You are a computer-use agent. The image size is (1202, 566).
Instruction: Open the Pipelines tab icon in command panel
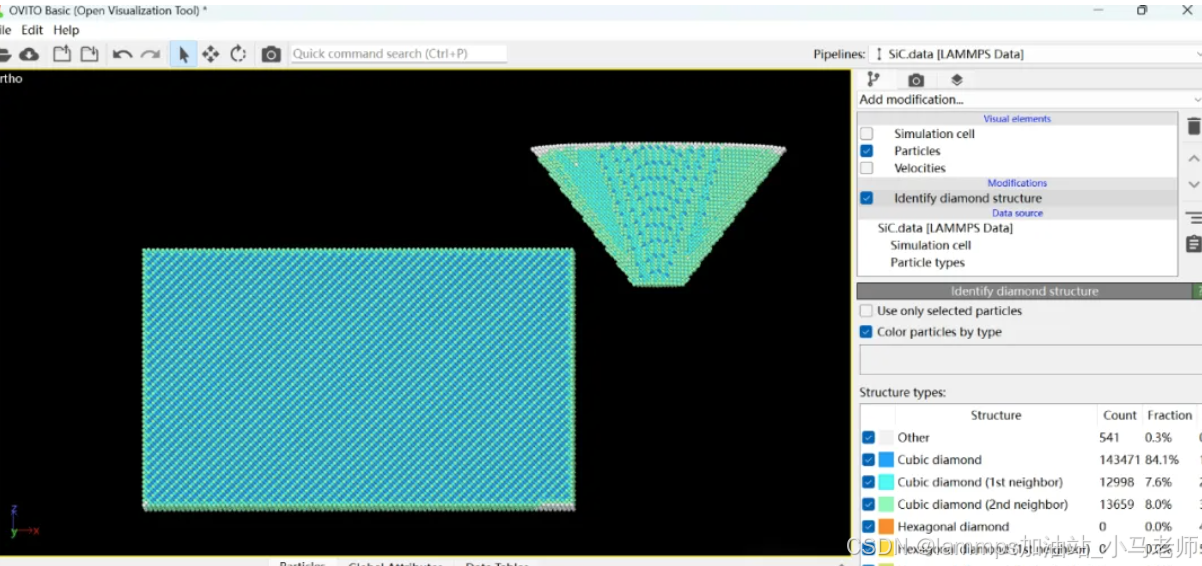click(x=873, y=80)
